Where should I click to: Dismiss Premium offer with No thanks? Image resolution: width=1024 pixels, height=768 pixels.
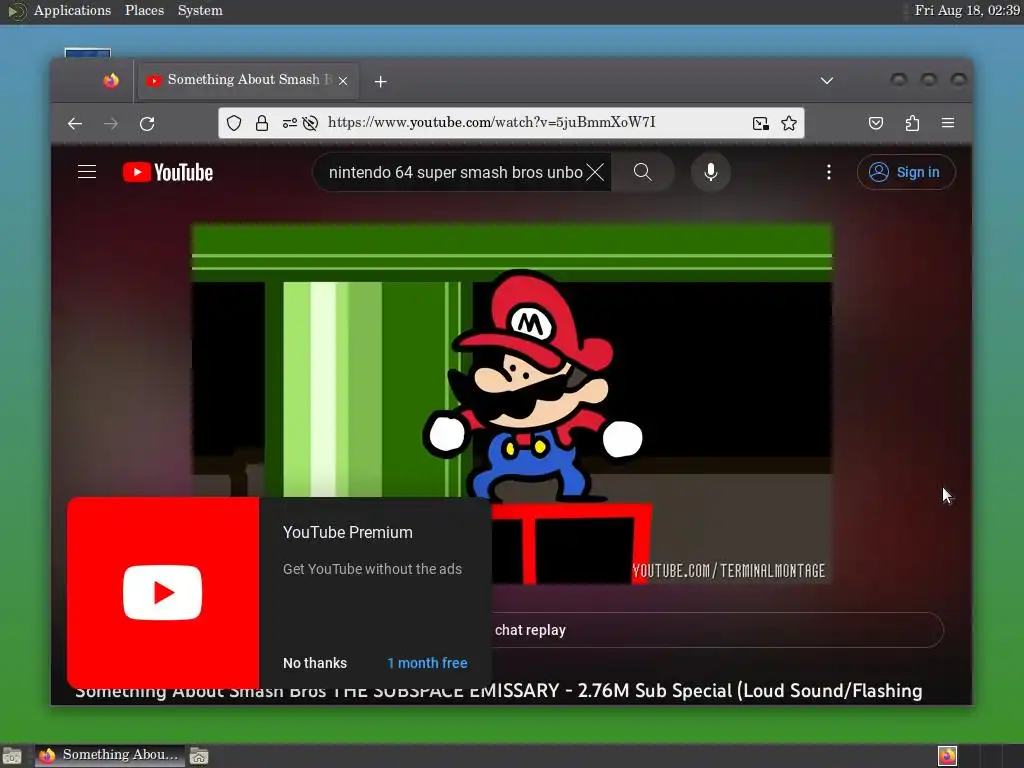(x=315, y=663)
